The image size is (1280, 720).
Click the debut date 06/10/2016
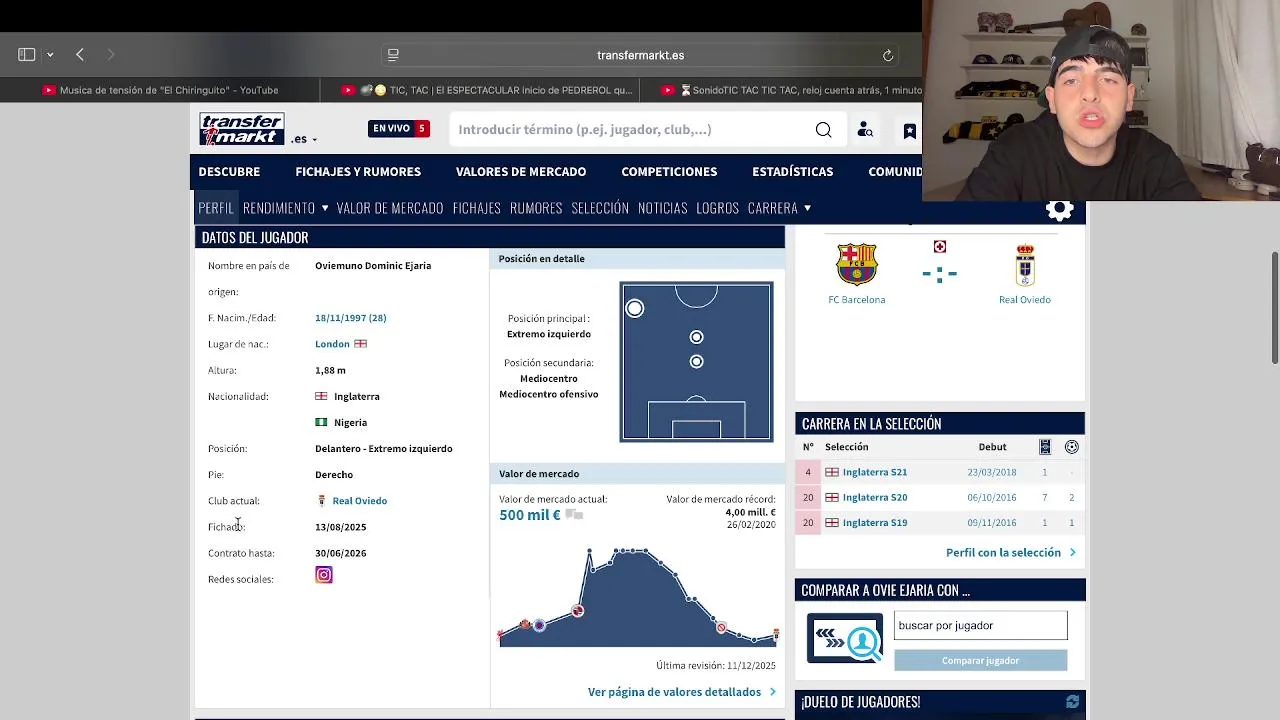tap(992, 497)
